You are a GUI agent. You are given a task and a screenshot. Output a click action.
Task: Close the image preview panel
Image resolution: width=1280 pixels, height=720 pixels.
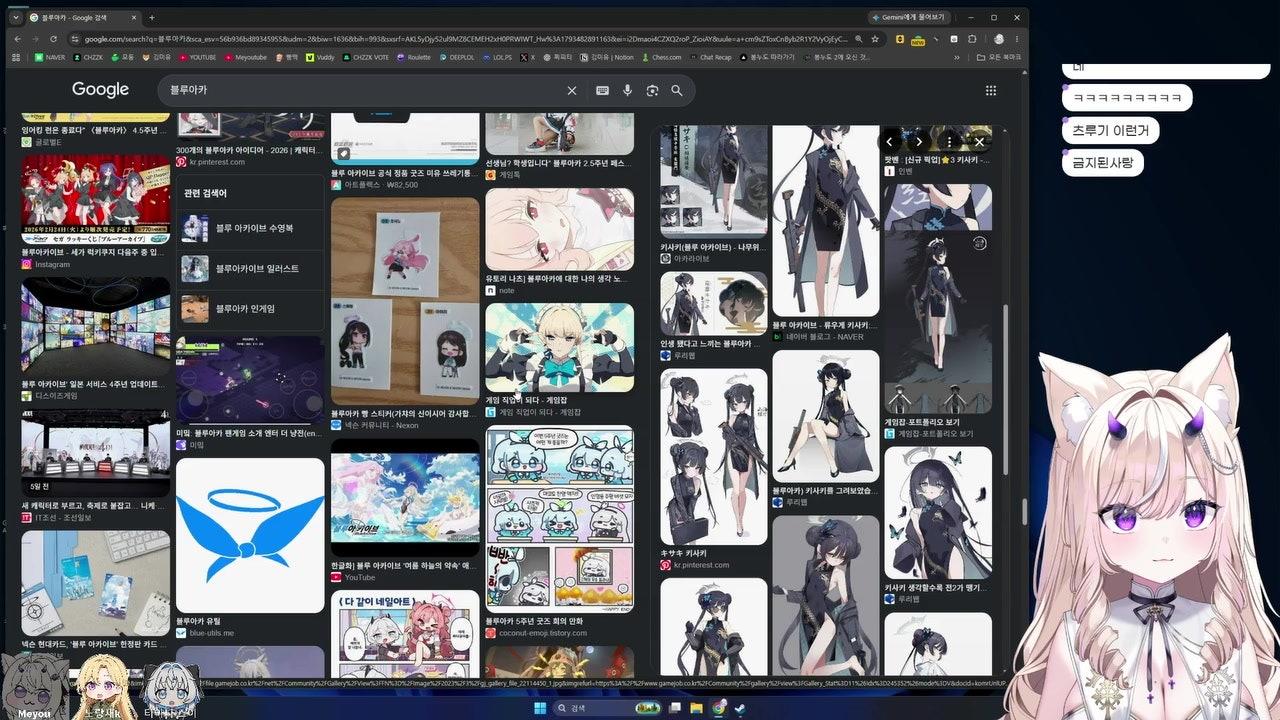pos(979,142)
